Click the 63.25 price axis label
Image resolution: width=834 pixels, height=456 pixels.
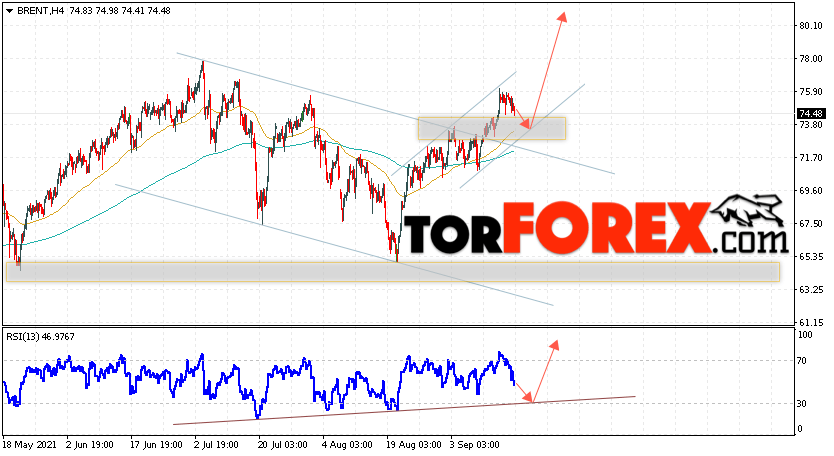(x=811, y=289)
